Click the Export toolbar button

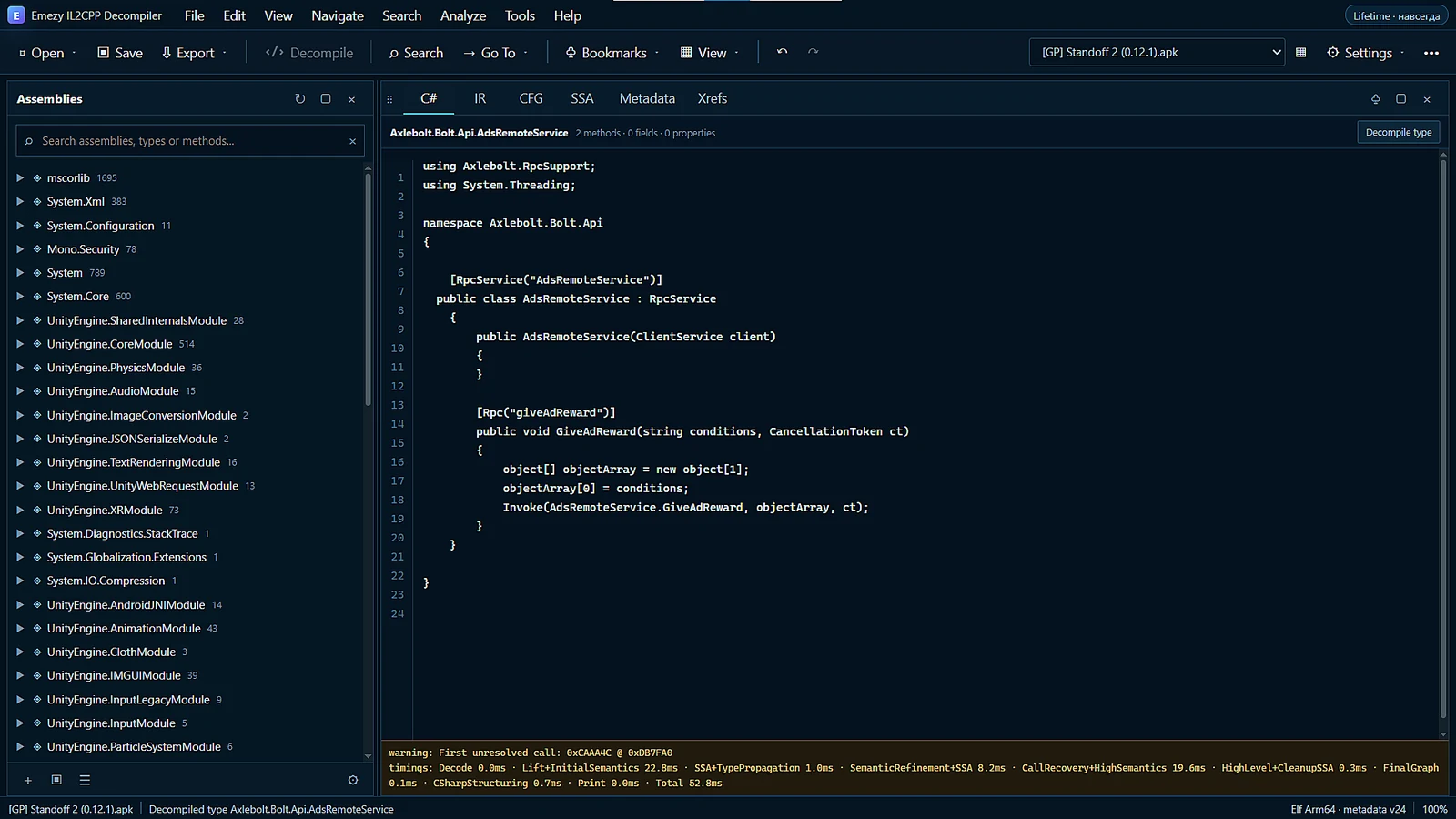tap(194, 53)
